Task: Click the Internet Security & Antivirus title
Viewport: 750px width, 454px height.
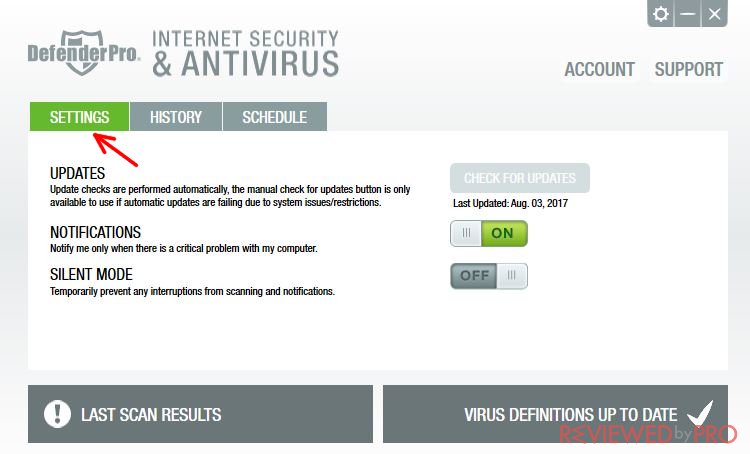Action: [x=245, y=54]
